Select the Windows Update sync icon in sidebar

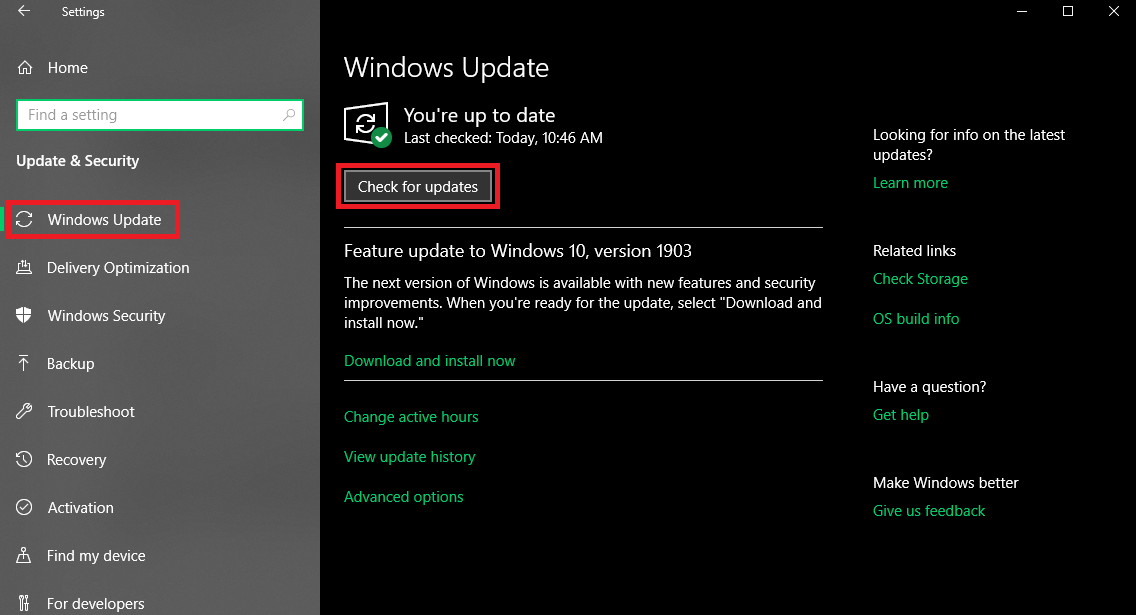[x=25, y=219]
